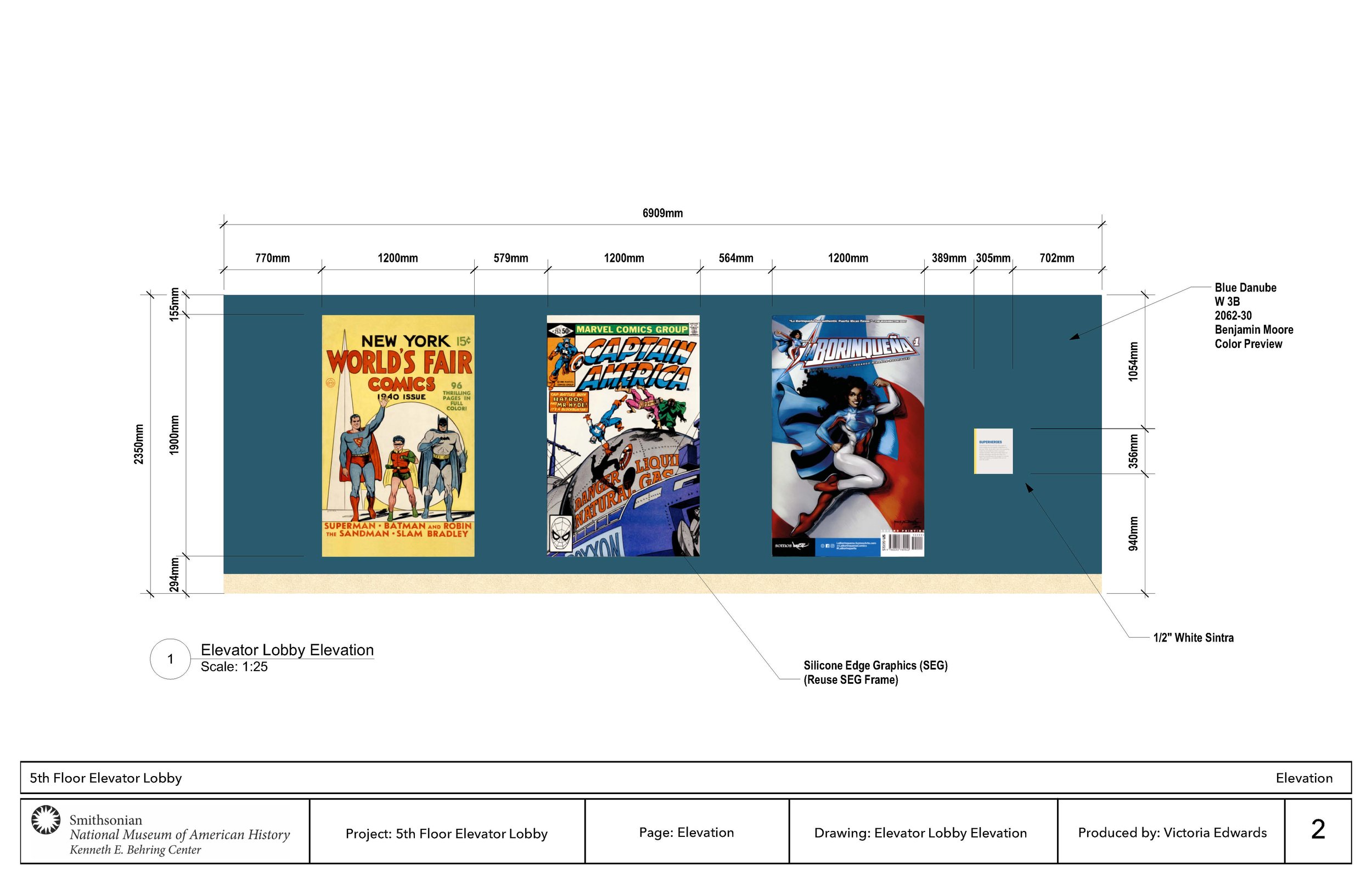Viewport: 1372px width, 888px height.
Task: Click Produced by: Victoria Edwards cell
Action: tap(1171, 831)
